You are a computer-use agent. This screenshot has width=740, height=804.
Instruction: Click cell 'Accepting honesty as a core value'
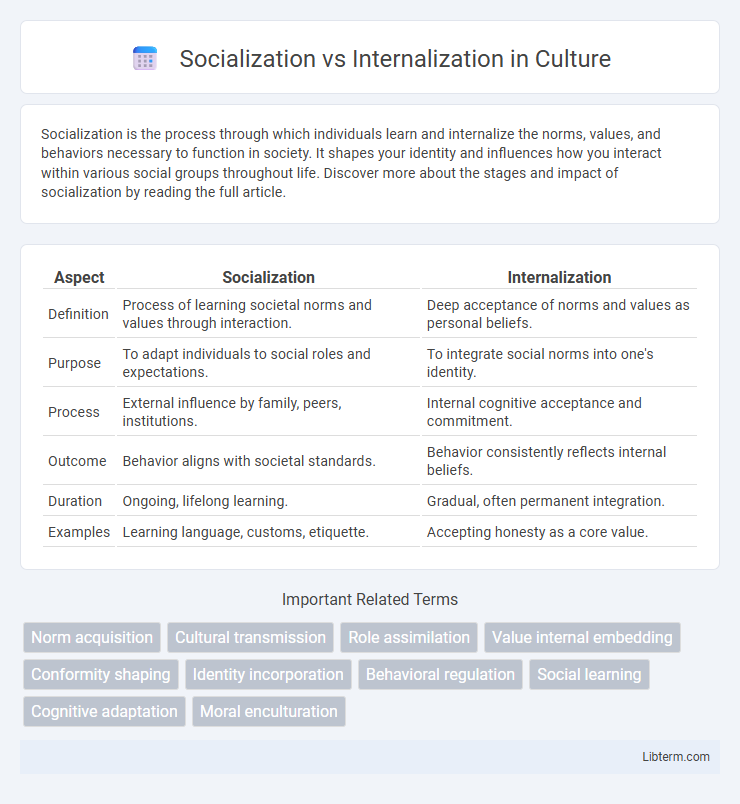click(x=559, y=532)
